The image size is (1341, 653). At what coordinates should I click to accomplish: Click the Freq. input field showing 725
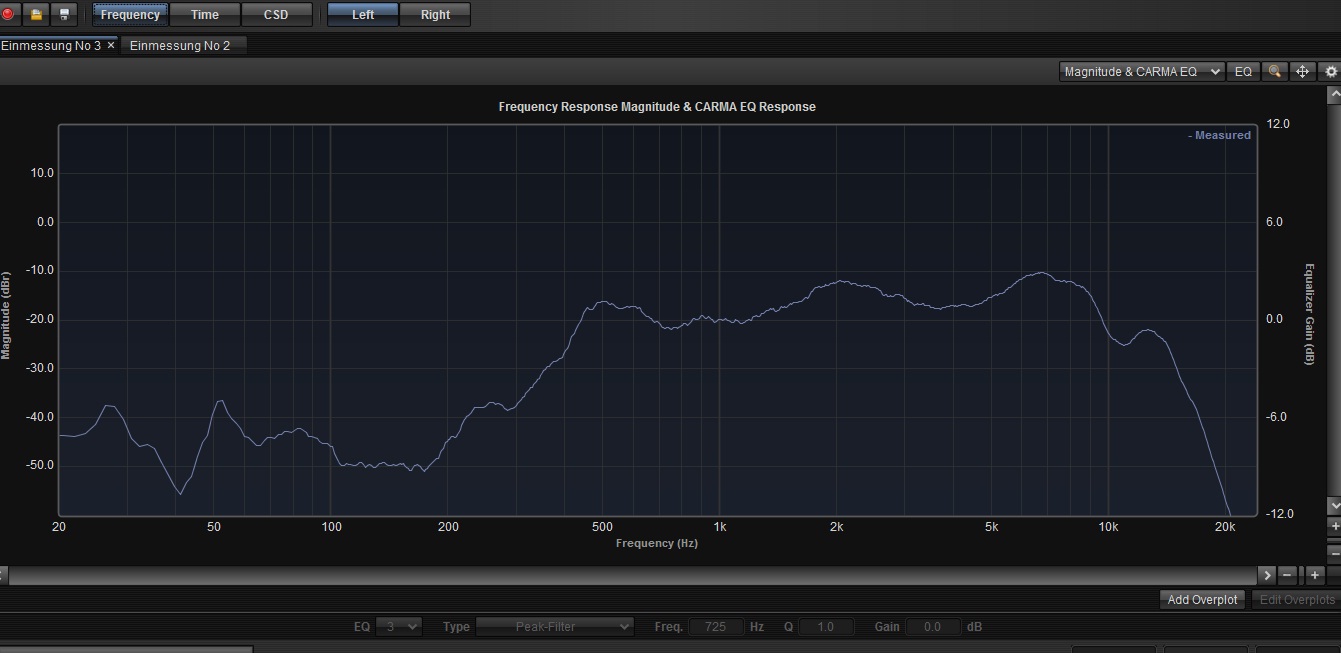[716, 627]
